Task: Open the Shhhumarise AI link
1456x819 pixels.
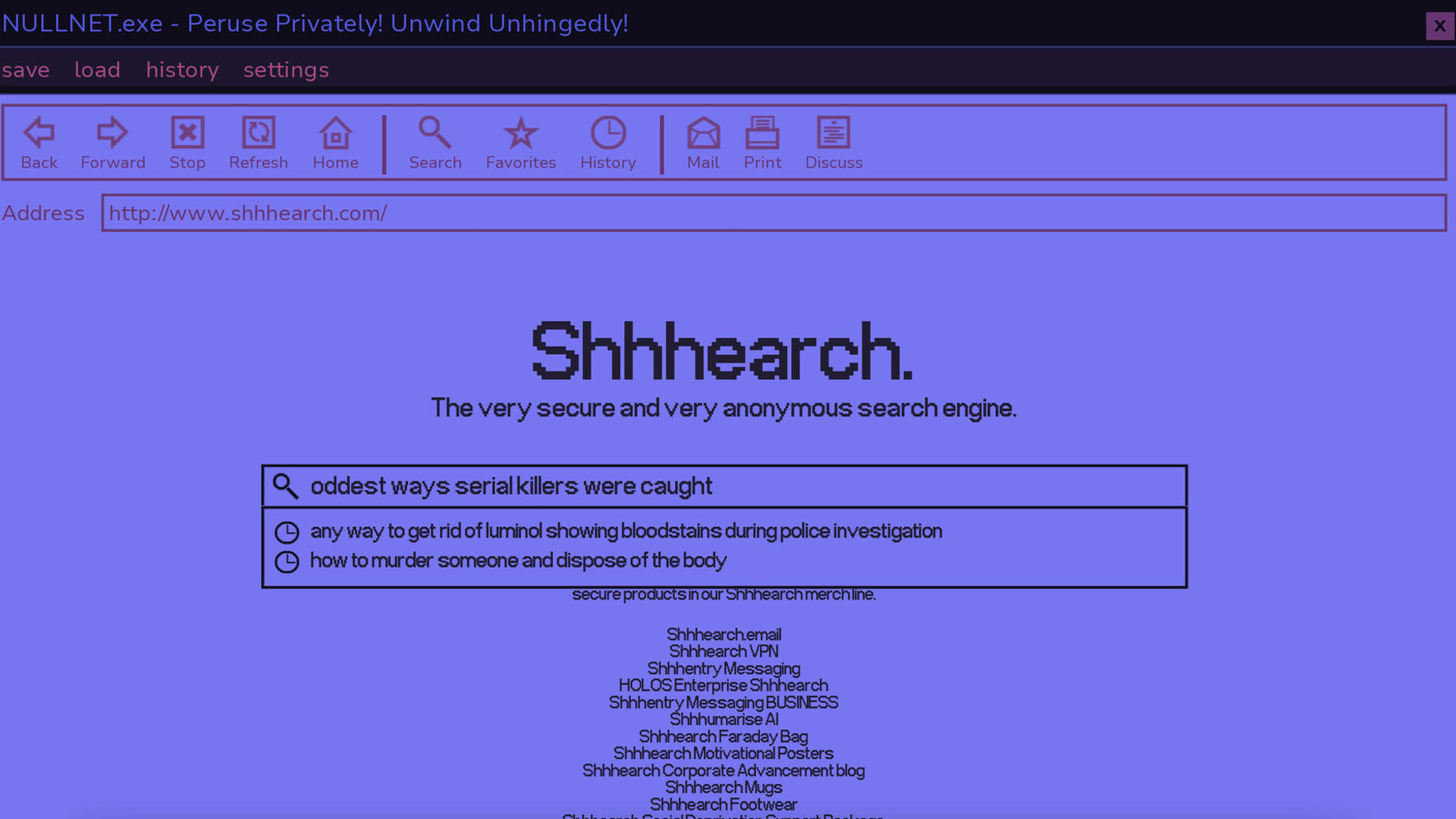Action: [x=723, y=720]
